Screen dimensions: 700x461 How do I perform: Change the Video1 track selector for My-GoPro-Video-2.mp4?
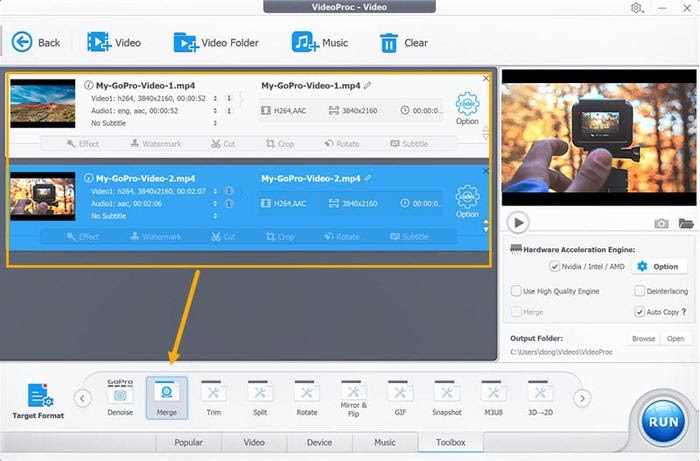point(215,191)
